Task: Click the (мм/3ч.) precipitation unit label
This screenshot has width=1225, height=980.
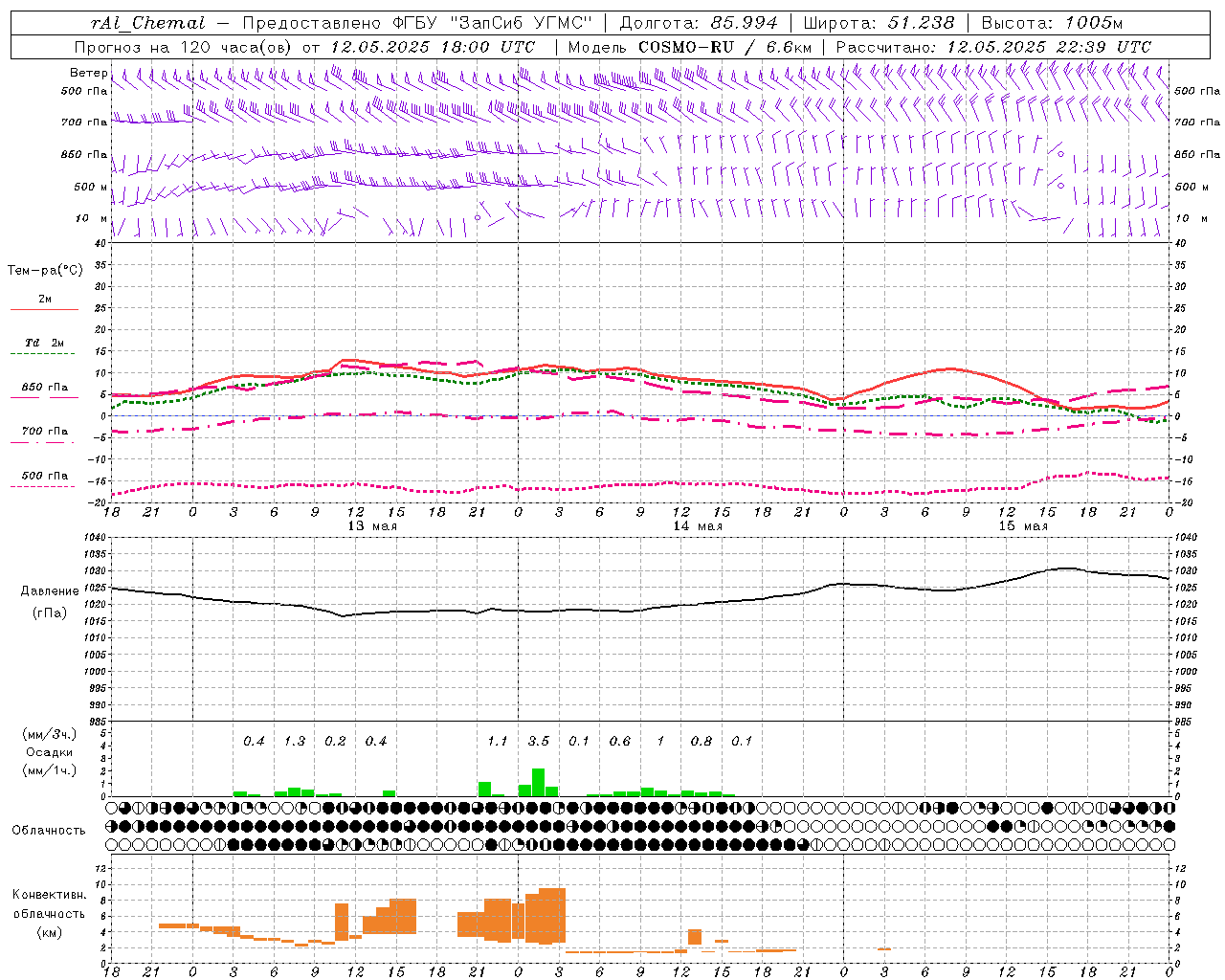Action: [52, 734]
